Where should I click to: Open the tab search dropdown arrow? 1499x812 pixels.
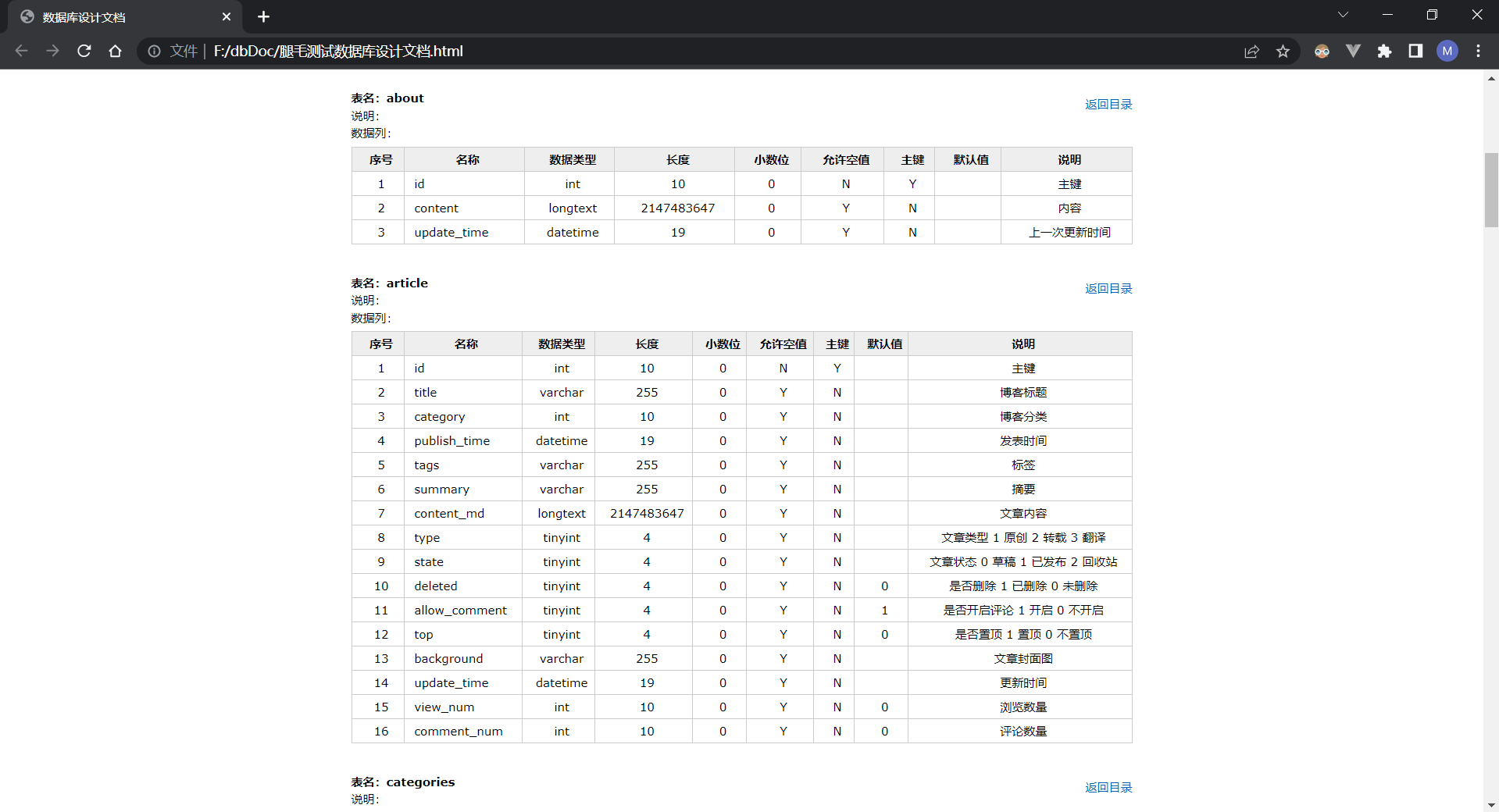tap(1343, 15)
